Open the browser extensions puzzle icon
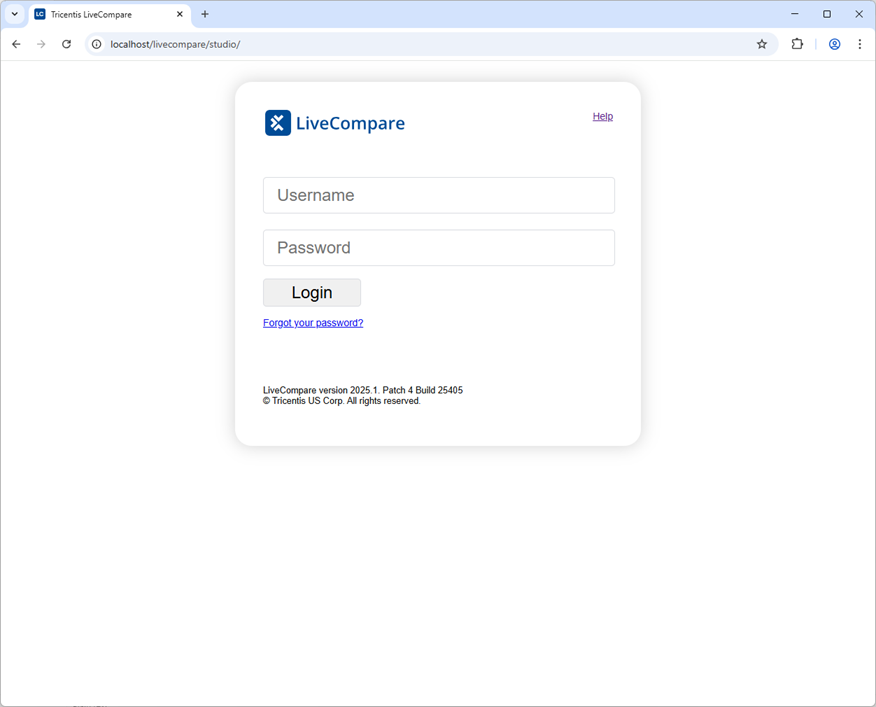The image size is (876, 707). click(797, 44)
